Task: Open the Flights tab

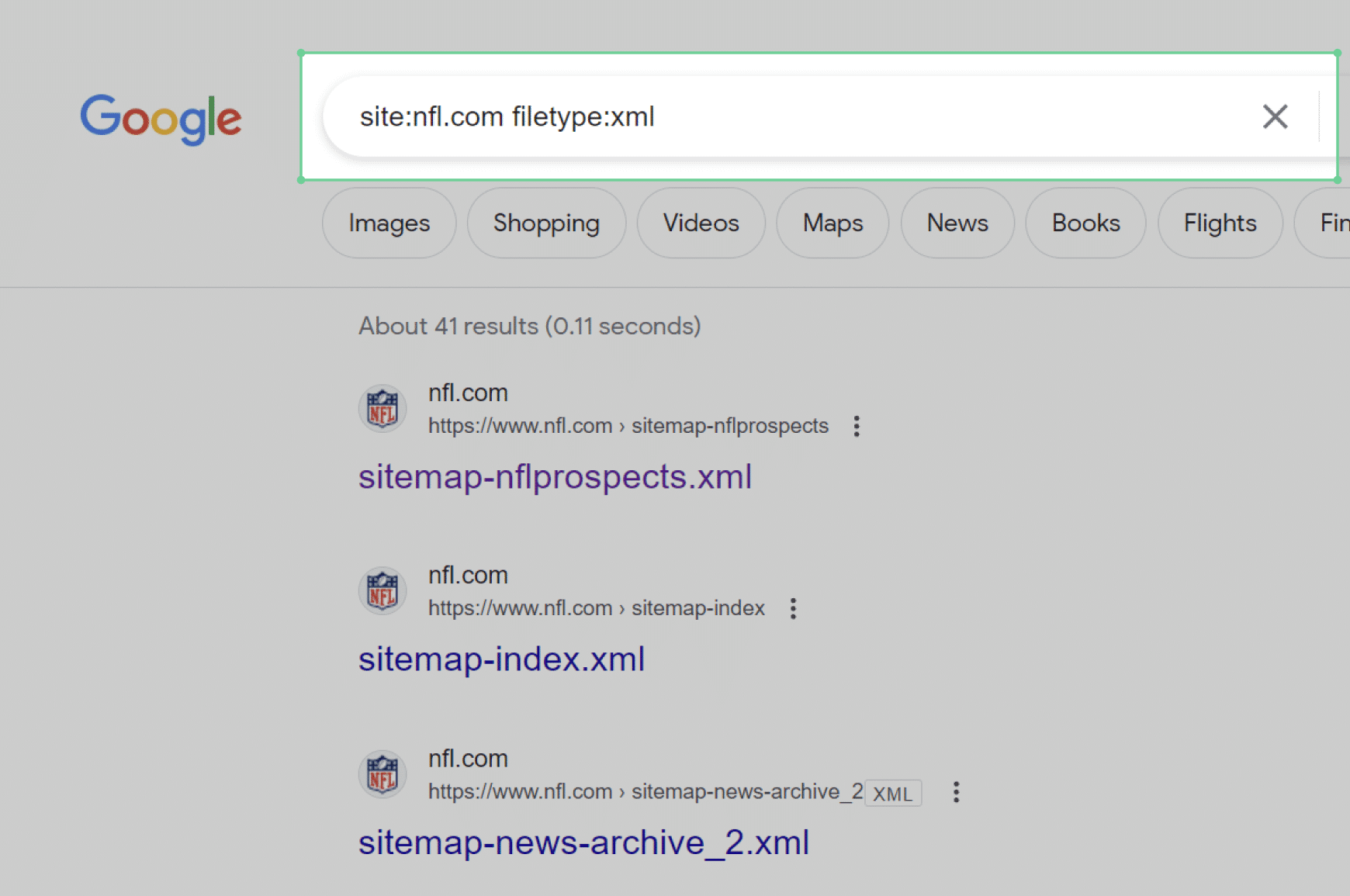Action: 1220,223
